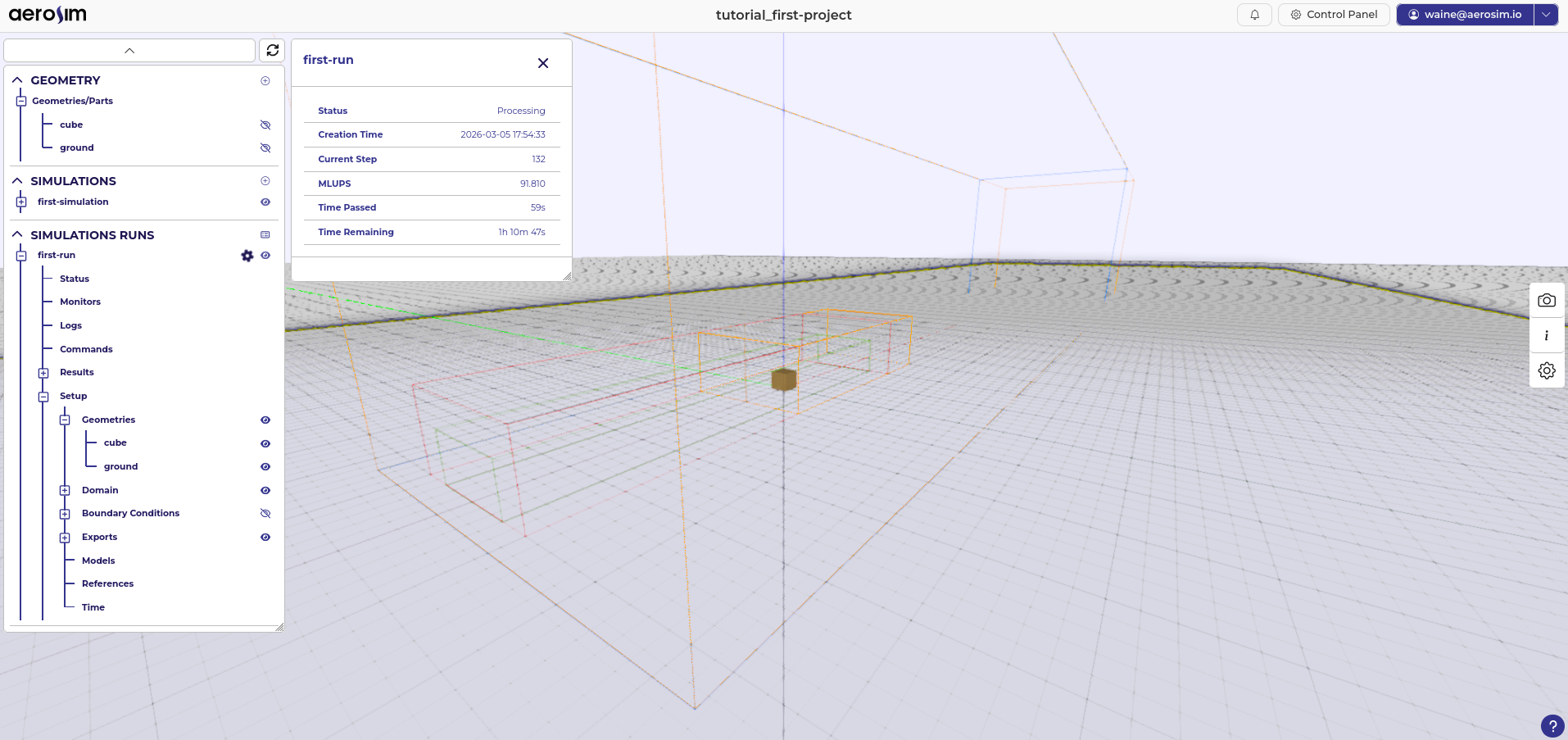1568x740 pixels.
Task: Toggle visibility of Boundary Conditions
Action: click(x=265, y=514)
